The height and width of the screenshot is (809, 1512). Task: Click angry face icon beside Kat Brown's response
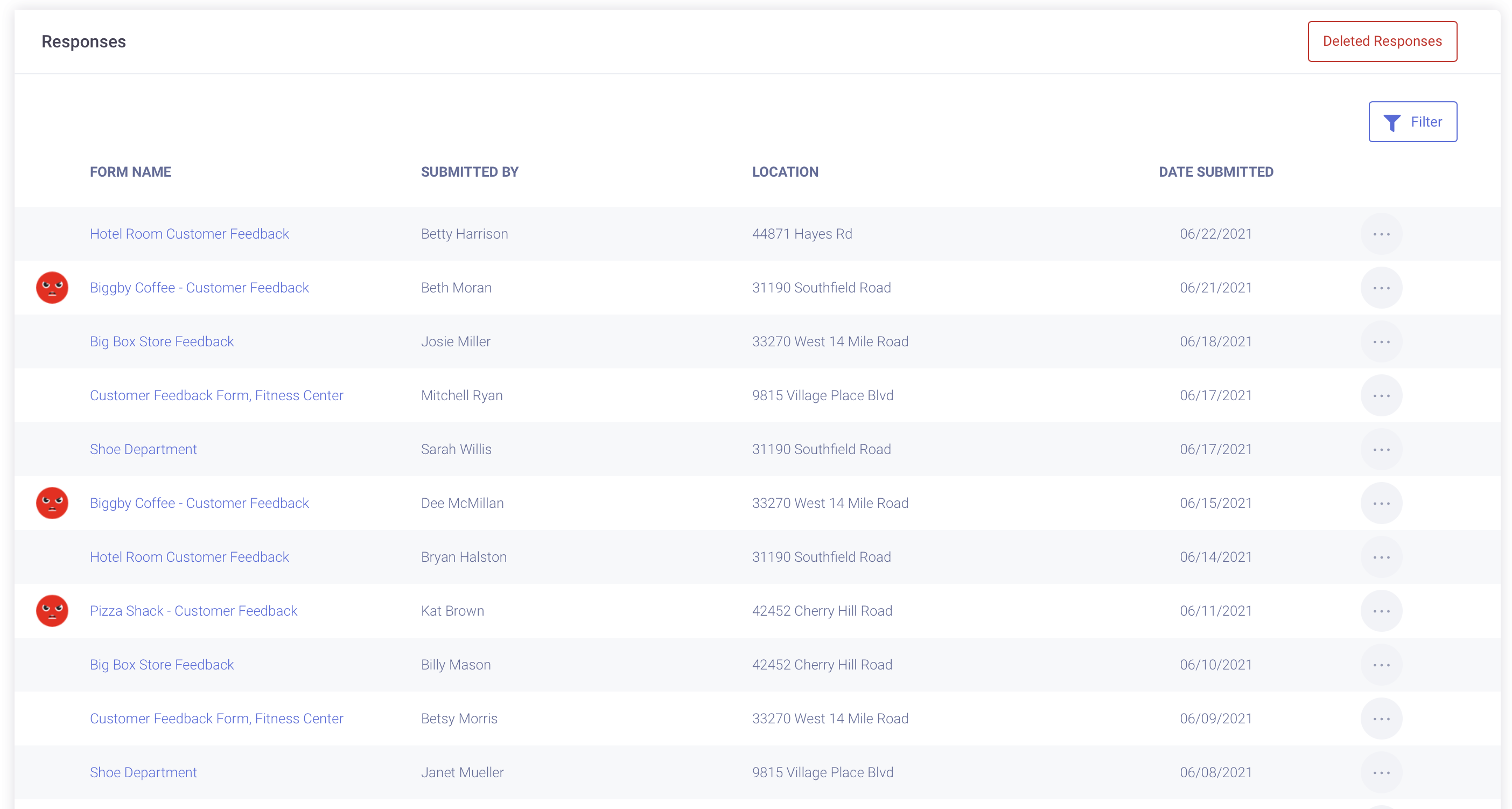click(52, 611)
